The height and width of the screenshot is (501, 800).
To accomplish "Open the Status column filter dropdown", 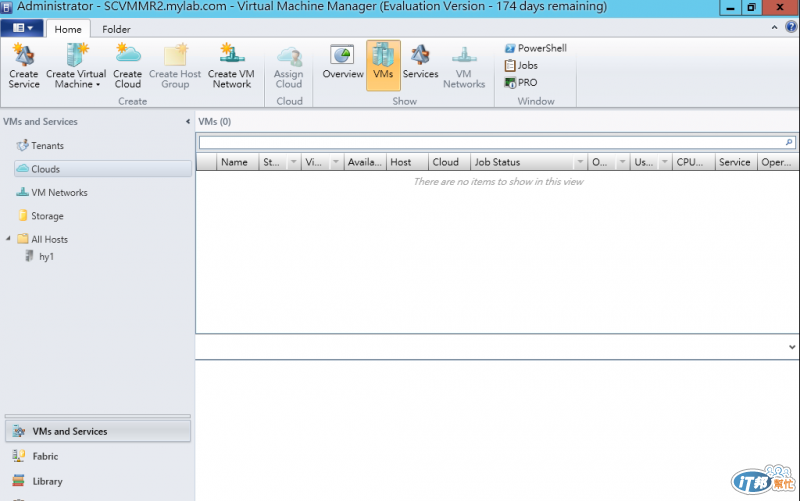I will pos(293,162).
